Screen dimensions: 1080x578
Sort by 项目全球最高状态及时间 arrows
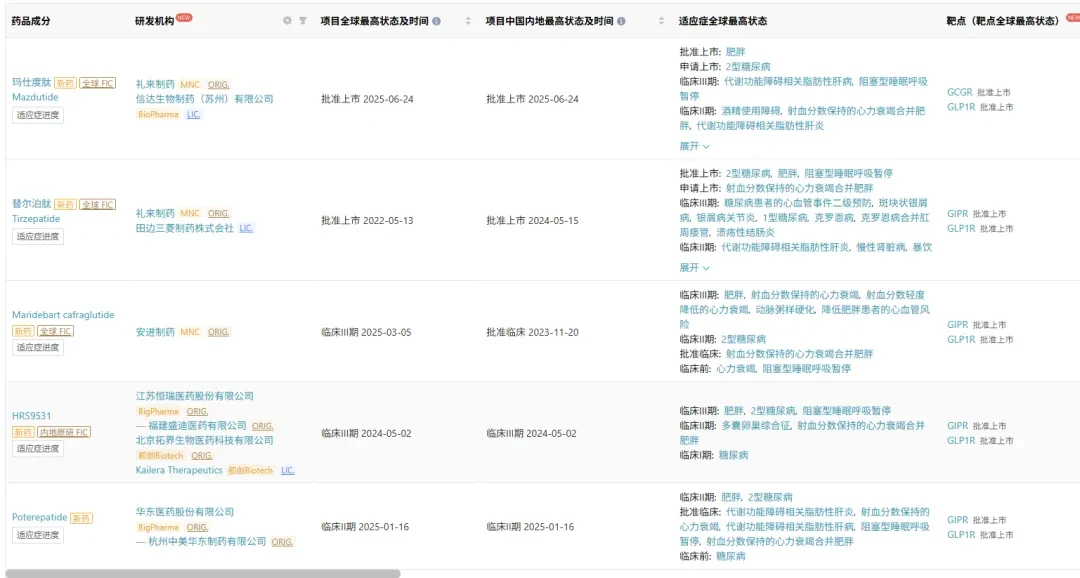click(x=468, y=21)
